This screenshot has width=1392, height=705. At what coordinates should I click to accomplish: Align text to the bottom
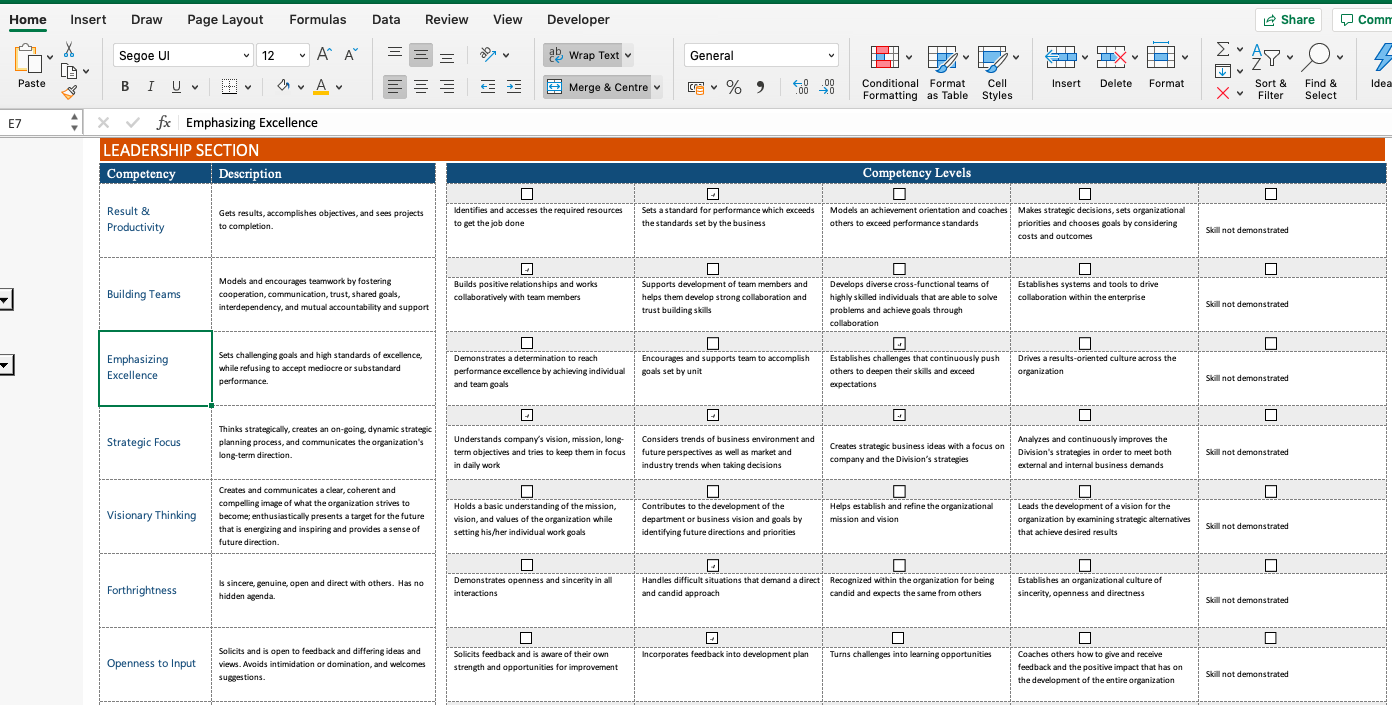447,56
